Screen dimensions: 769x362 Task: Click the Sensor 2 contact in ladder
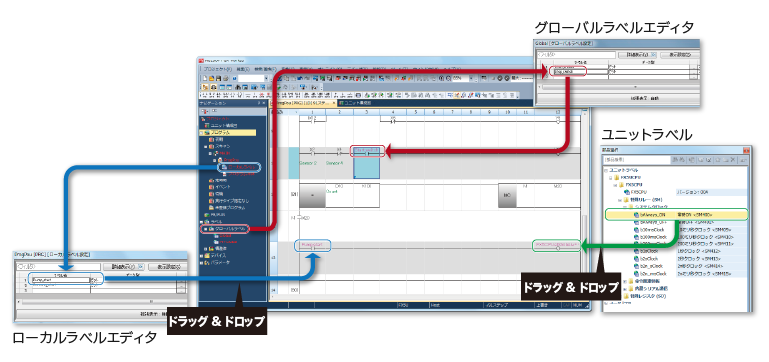click(x=312, y=153)
